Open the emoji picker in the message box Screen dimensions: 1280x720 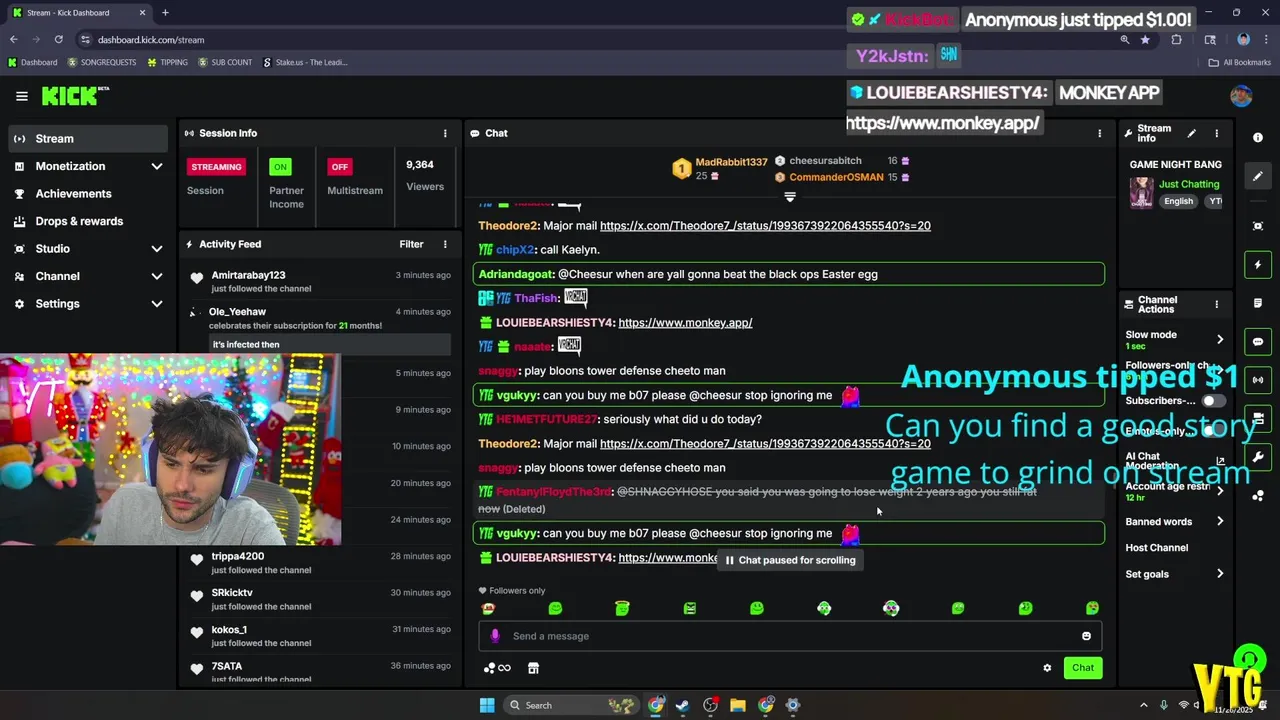pos(1086,636)
